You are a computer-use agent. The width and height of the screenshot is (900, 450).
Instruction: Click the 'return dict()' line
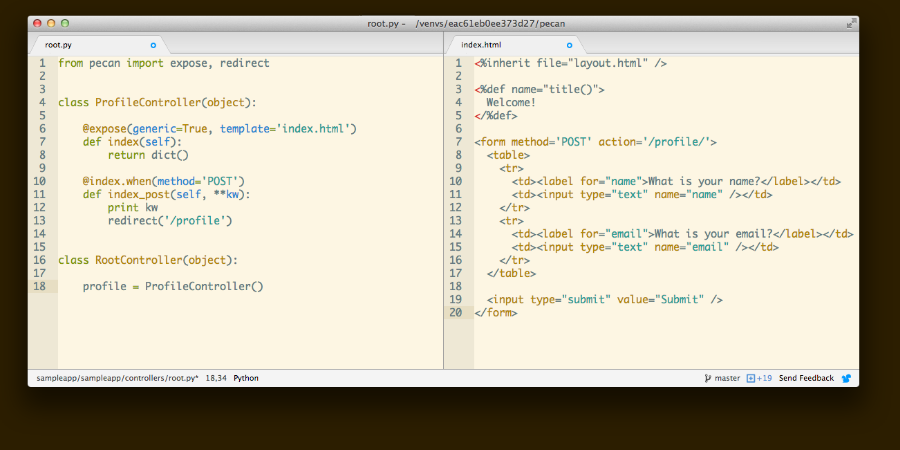point(148,155)
